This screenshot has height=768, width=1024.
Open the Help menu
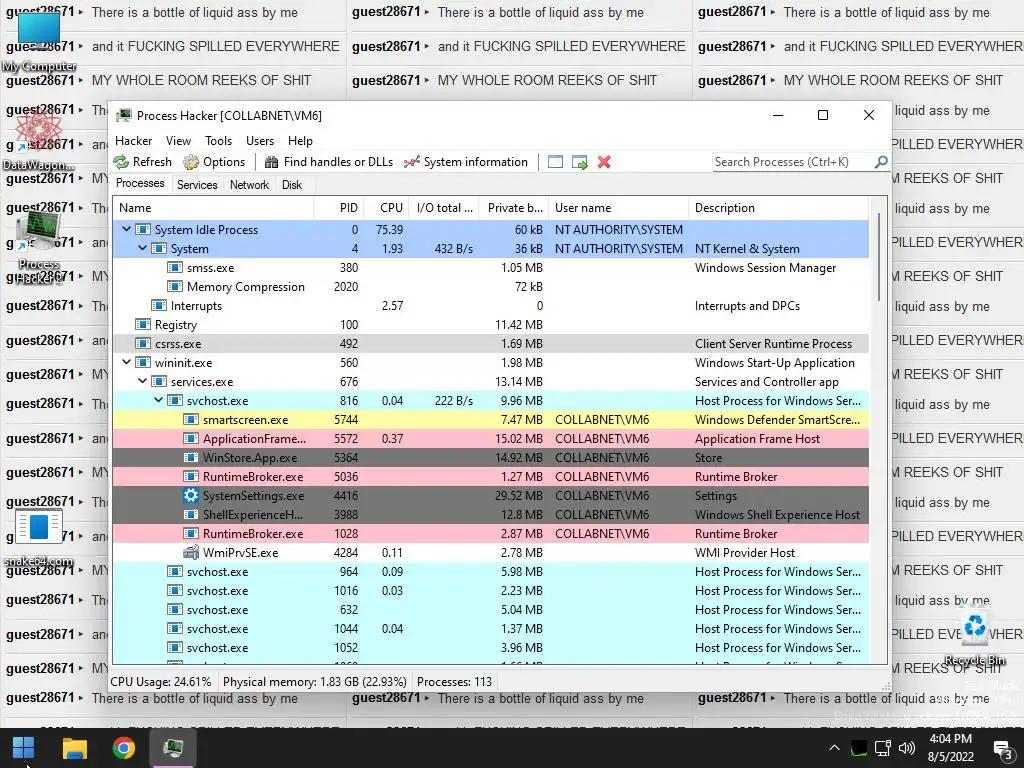[300, 141]
